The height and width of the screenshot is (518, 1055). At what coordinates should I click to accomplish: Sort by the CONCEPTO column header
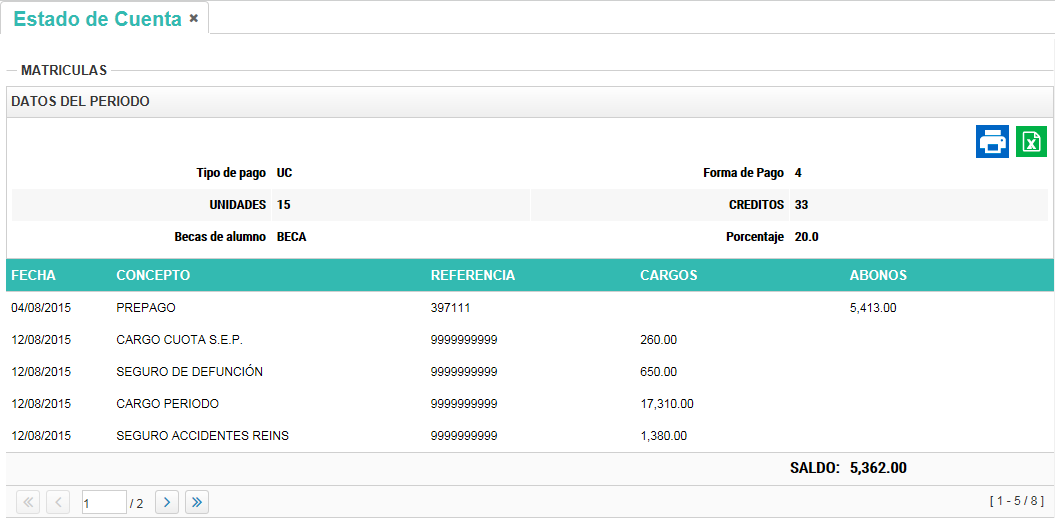point(153,275)
